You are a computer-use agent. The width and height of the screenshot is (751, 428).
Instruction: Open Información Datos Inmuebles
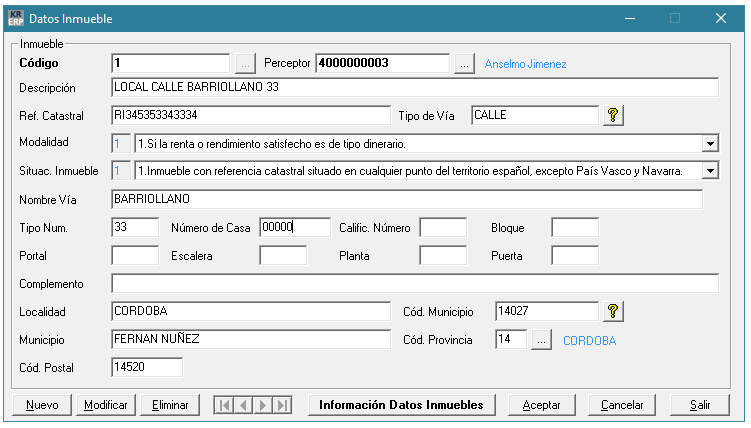(401, 405)
